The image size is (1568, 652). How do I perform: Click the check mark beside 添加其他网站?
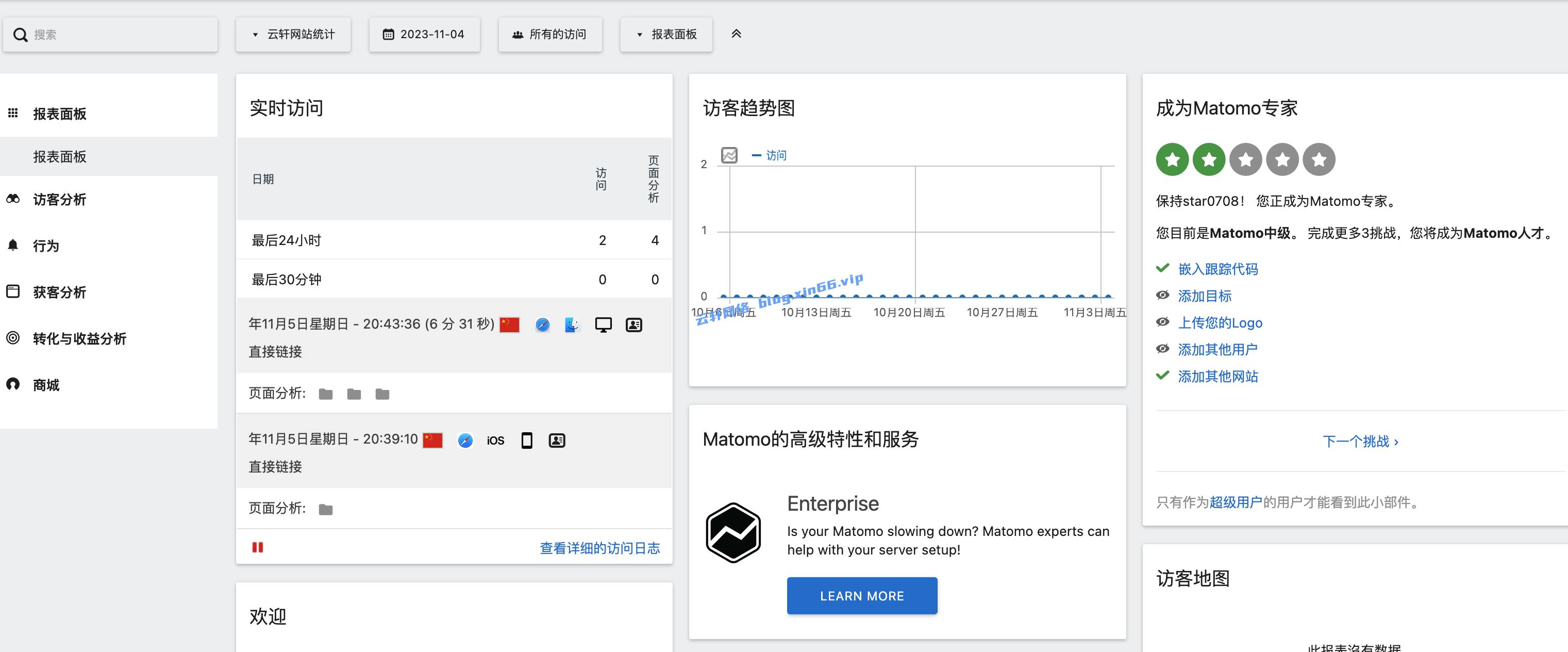[1163, 376]
